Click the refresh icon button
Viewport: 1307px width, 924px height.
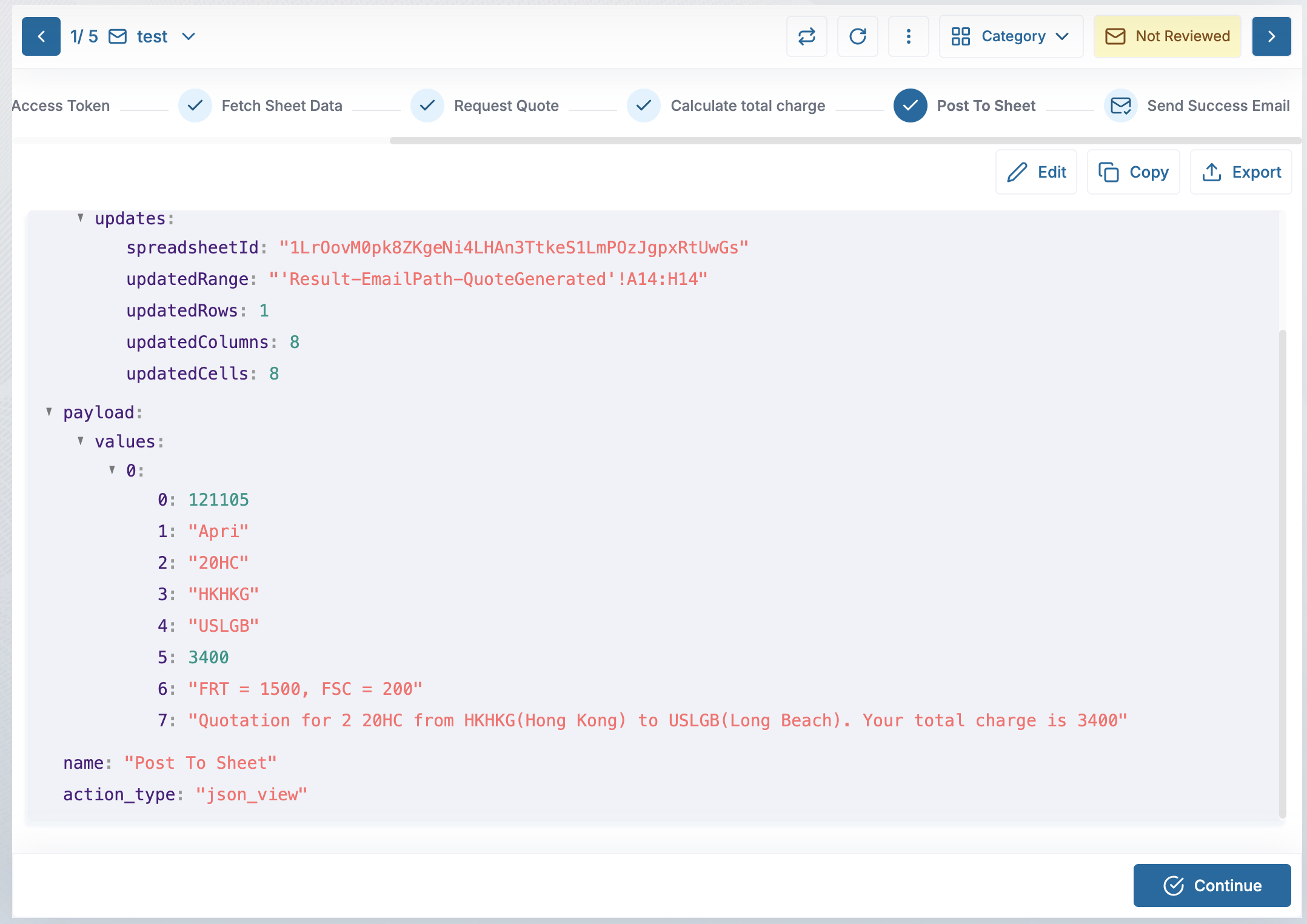[x=857, y=36]
